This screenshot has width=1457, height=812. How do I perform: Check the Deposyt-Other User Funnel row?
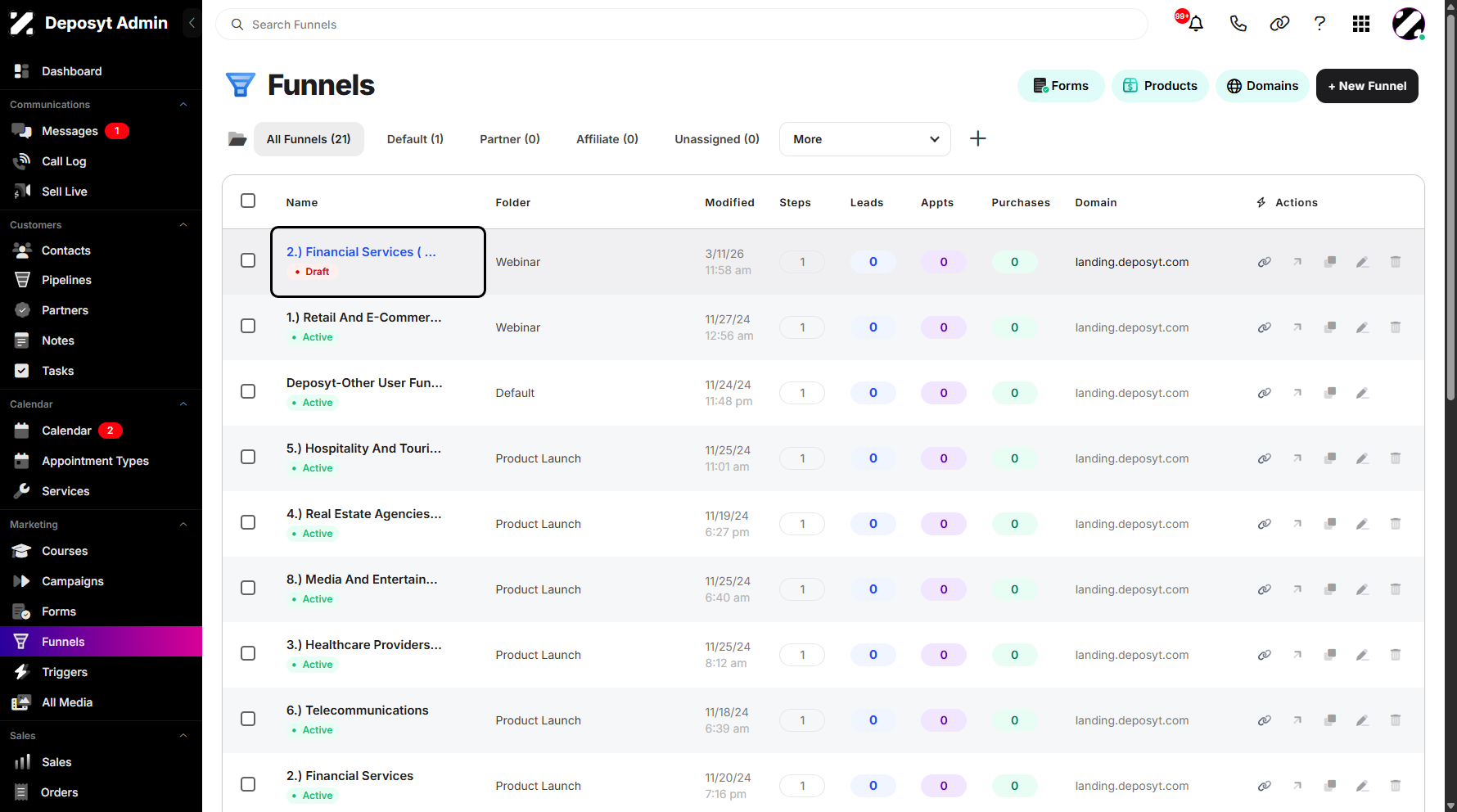tap(248, 391)
